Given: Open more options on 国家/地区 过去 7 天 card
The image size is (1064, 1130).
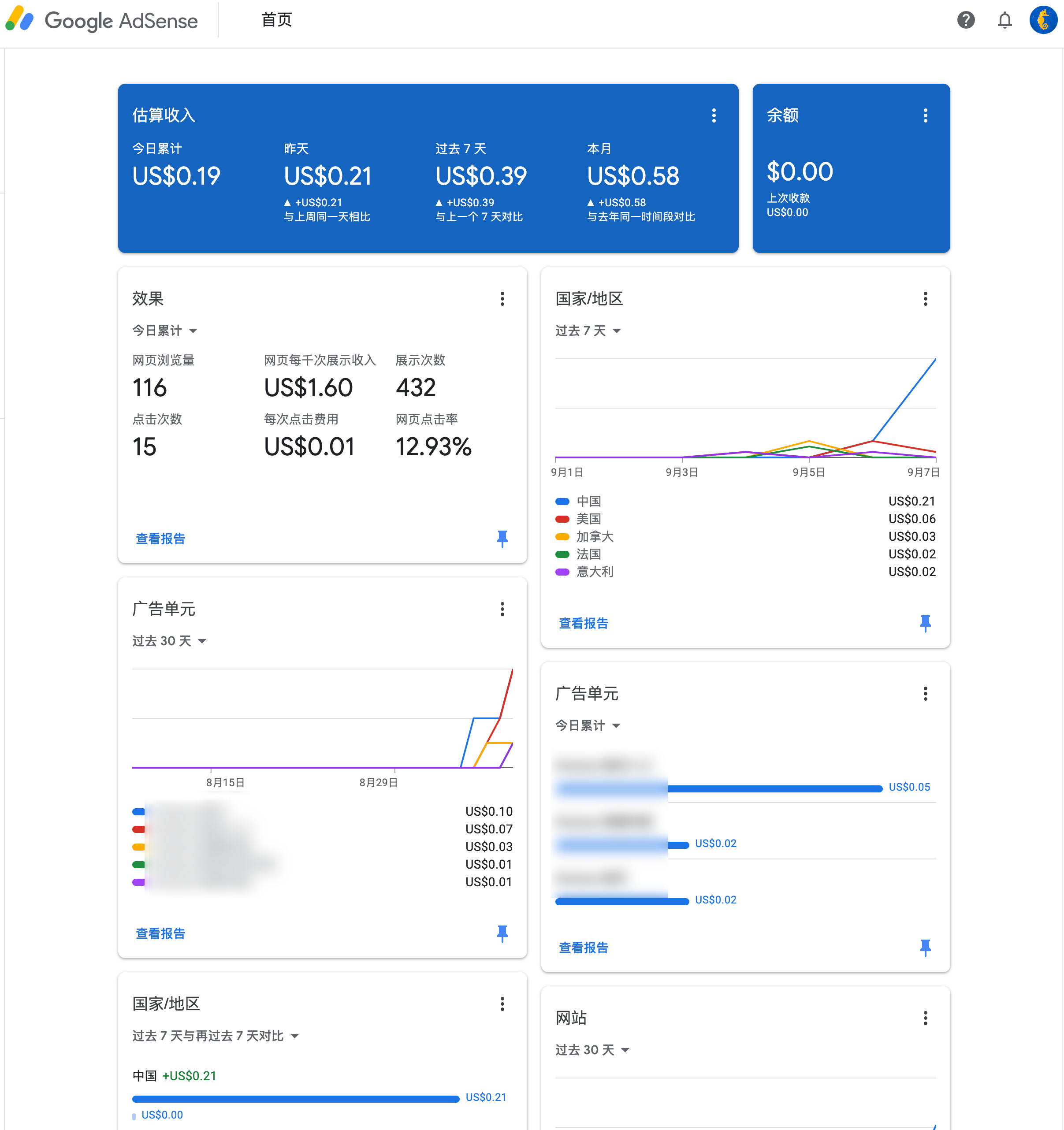Looking at the screenshot, I should coord(925,299).
